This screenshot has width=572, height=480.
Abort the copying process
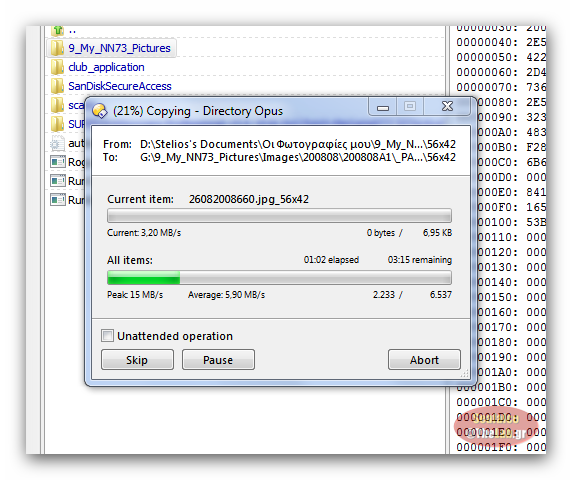click(424, 360)
